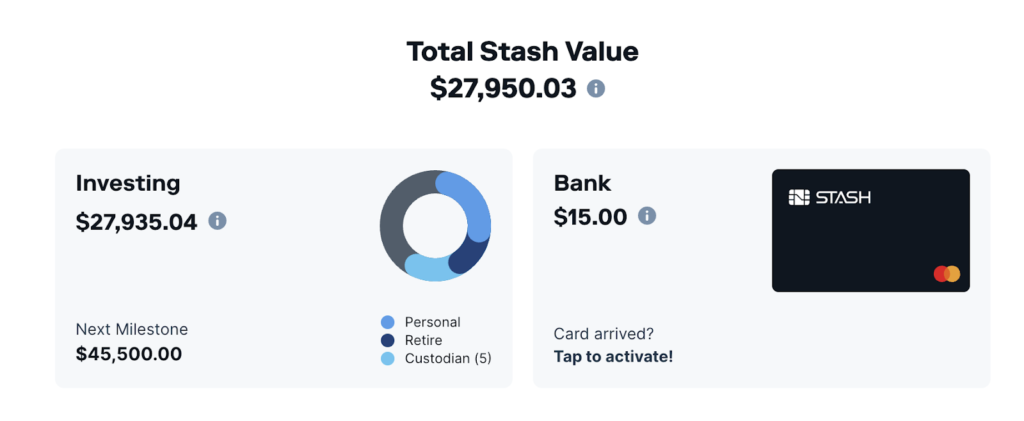Click the Mastercard logo on the card
The image size is (1024, 421).
coord(946,273)
